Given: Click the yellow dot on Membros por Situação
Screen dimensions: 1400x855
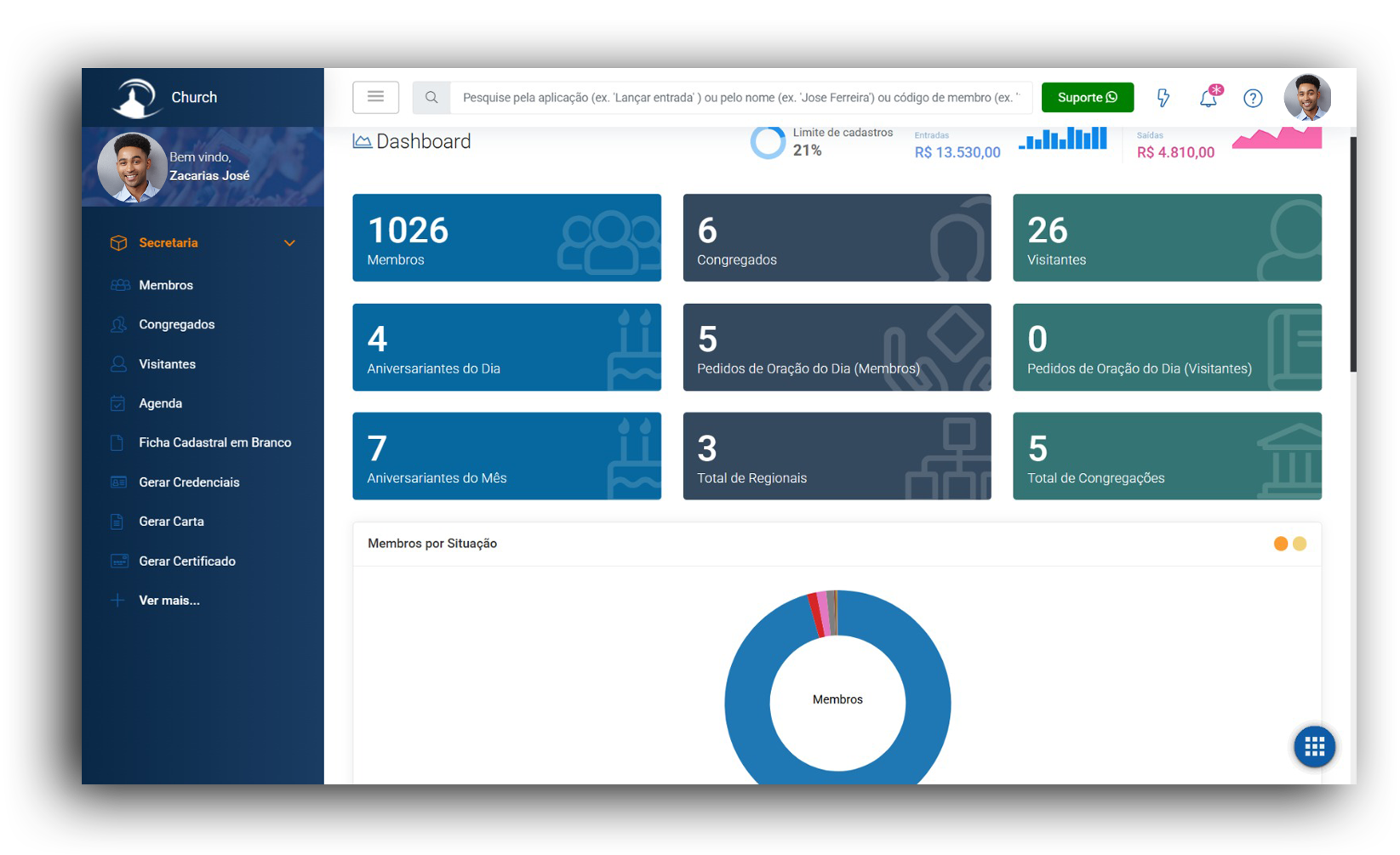Looking at the screenshot, I should (1300, 544).
